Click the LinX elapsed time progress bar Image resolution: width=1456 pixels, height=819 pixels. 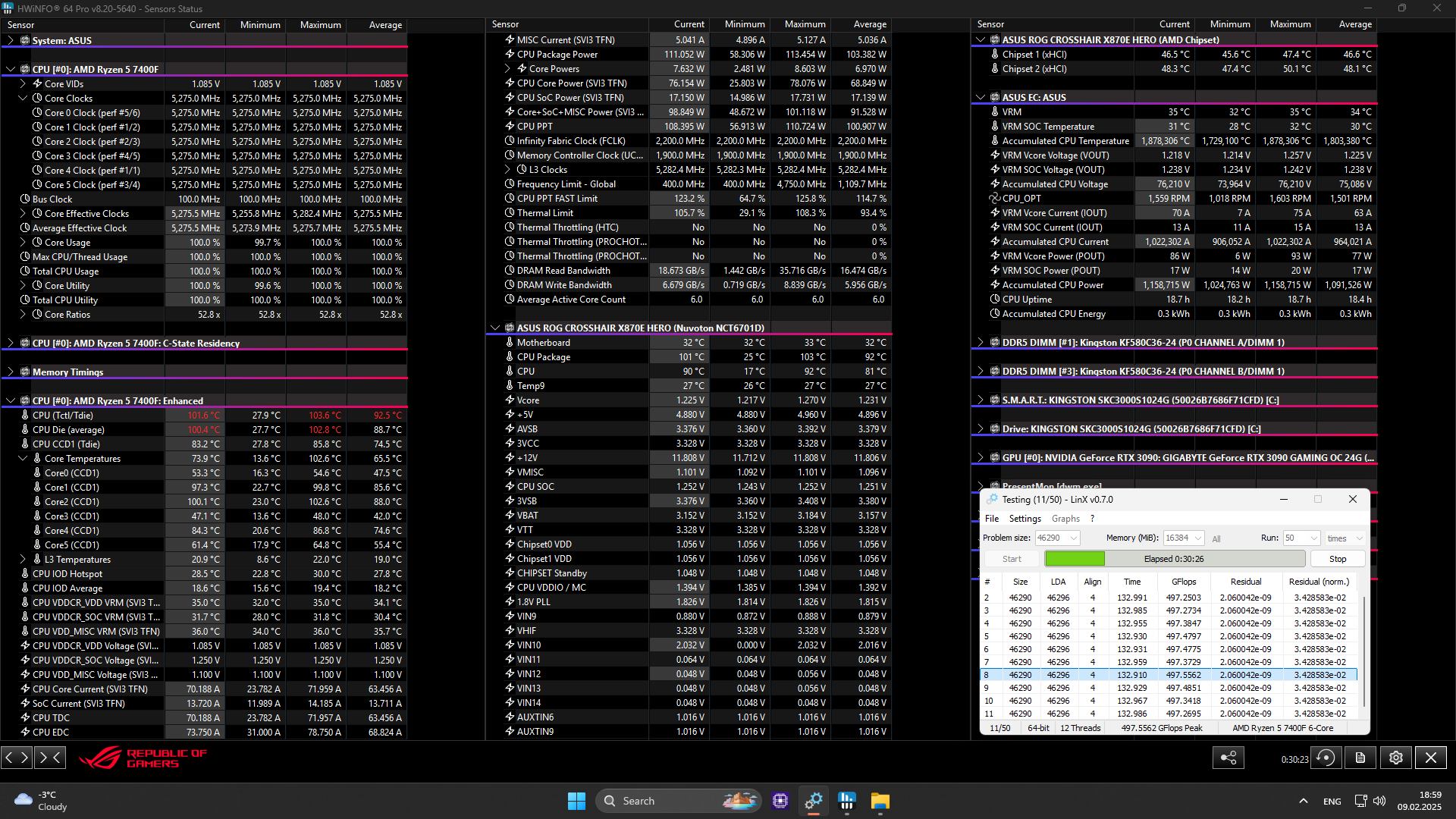coord(1175,559)
